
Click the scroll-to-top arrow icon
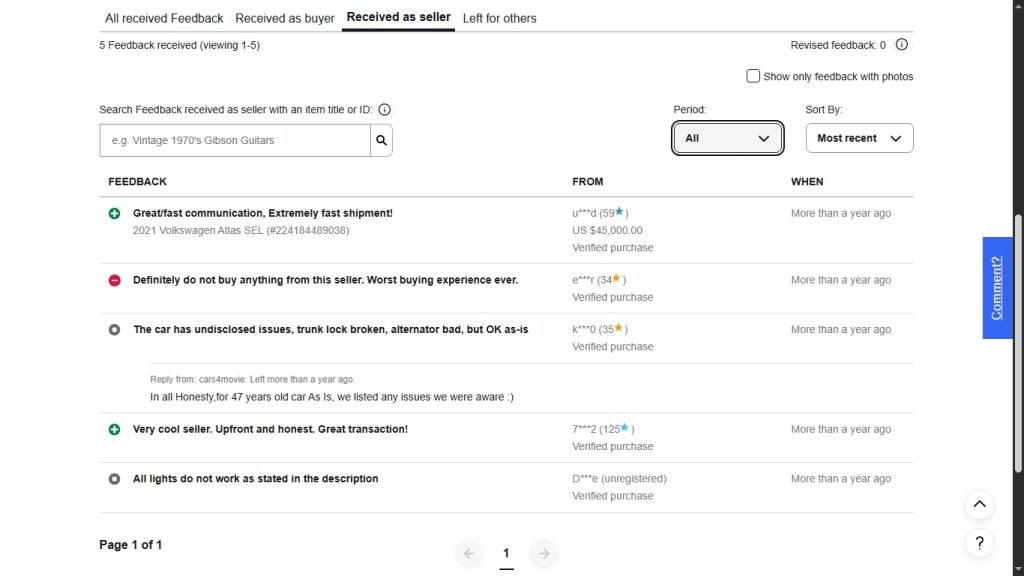coord(979,504)
